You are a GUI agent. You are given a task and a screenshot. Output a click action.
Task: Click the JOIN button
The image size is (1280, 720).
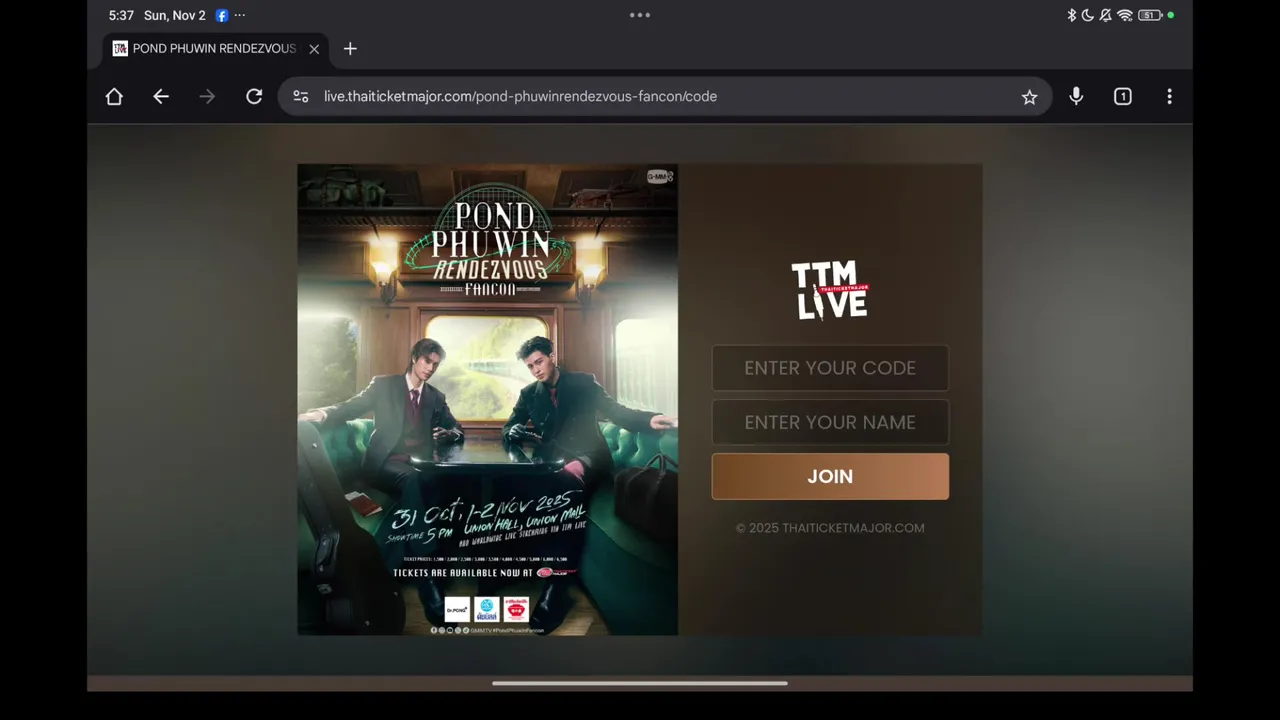(x=830, y=476)
